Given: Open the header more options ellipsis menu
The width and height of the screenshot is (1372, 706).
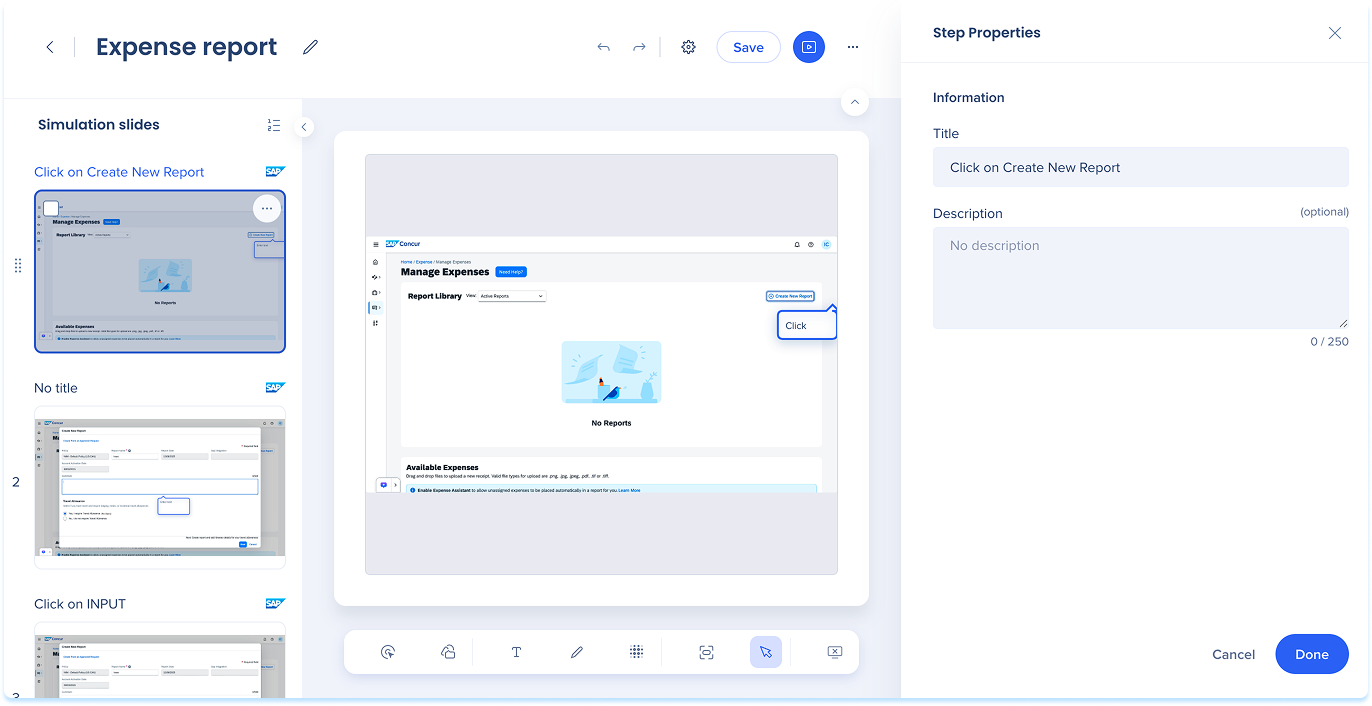Looking at the screenshot, I should point(853,47).
